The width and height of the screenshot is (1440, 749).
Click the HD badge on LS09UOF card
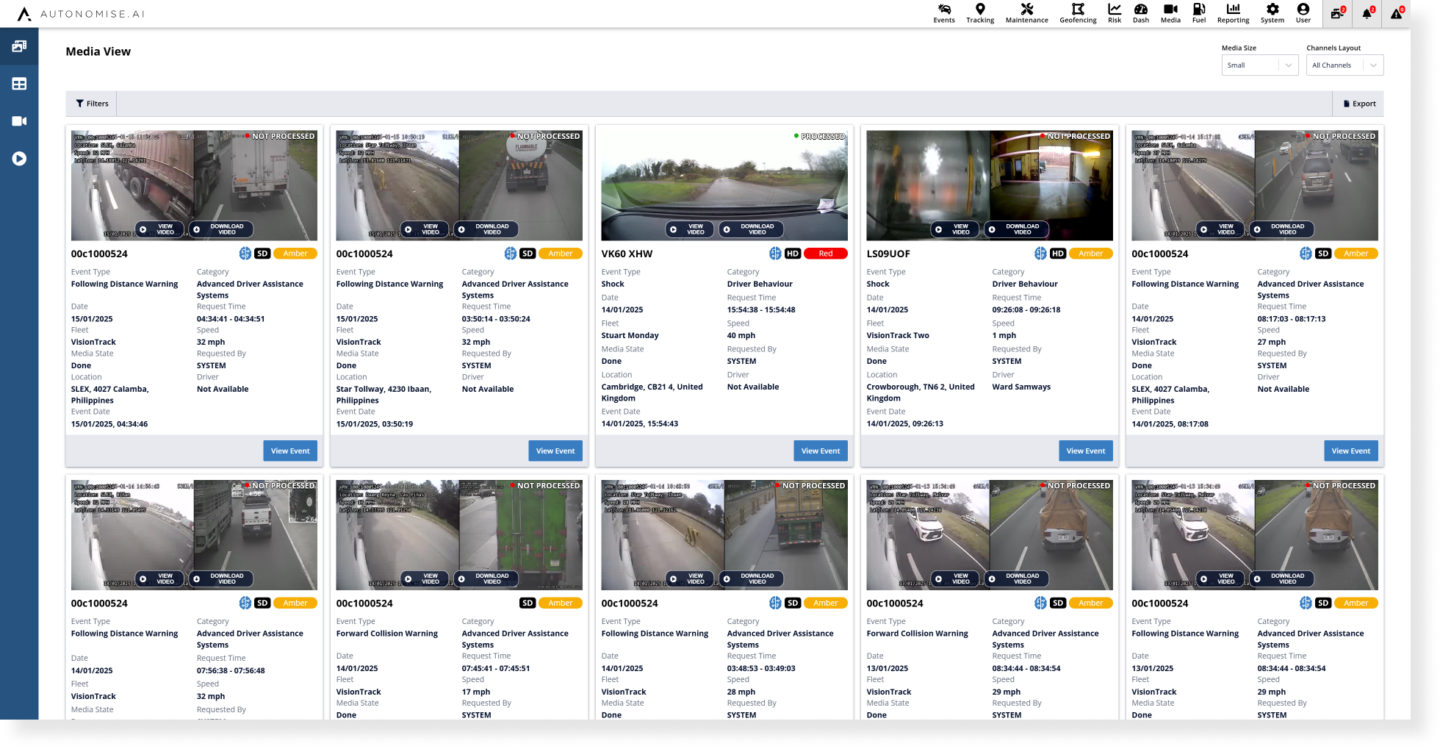pyautogui.click(x=1058, y=254)
